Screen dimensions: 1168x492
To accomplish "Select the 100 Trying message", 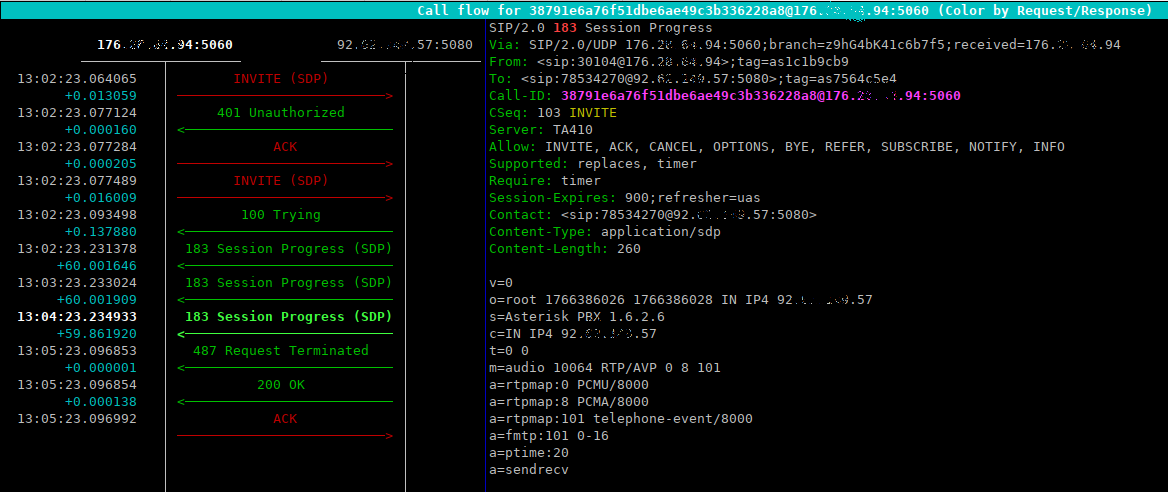I will click(280, 215).
